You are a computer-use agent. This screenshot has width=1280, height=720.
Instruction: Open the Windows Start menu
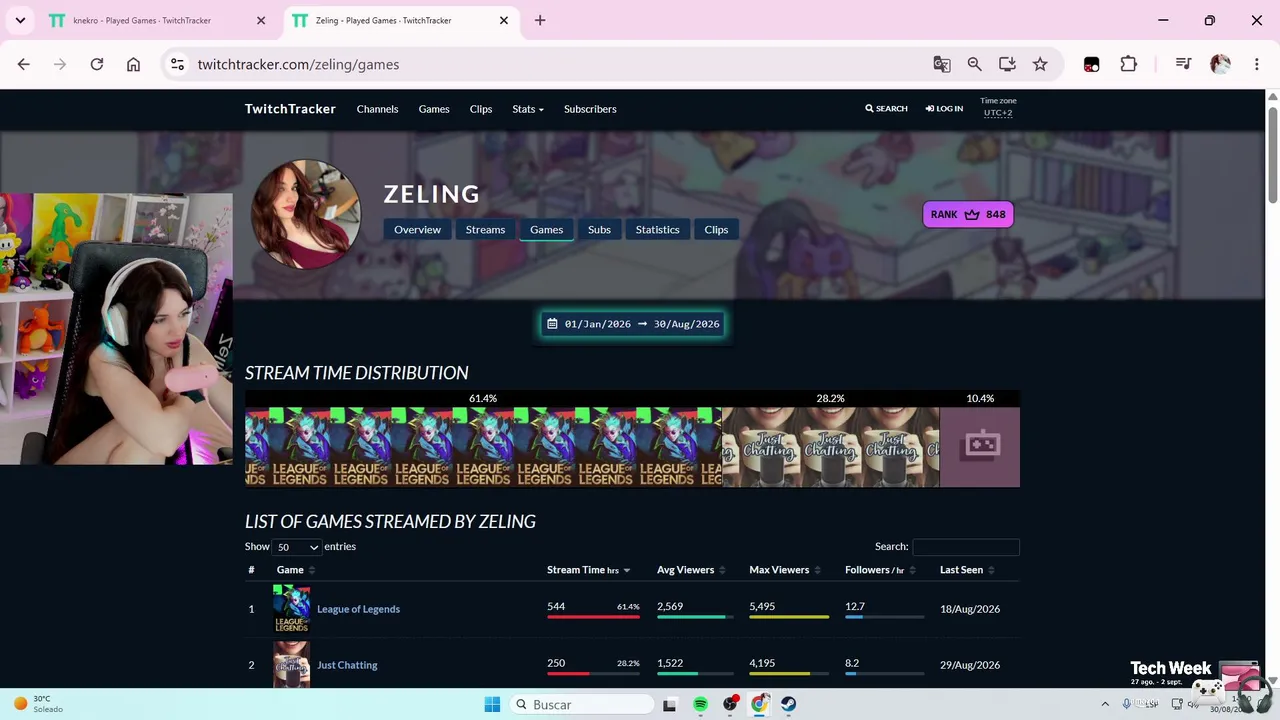(x=492, y=705)
